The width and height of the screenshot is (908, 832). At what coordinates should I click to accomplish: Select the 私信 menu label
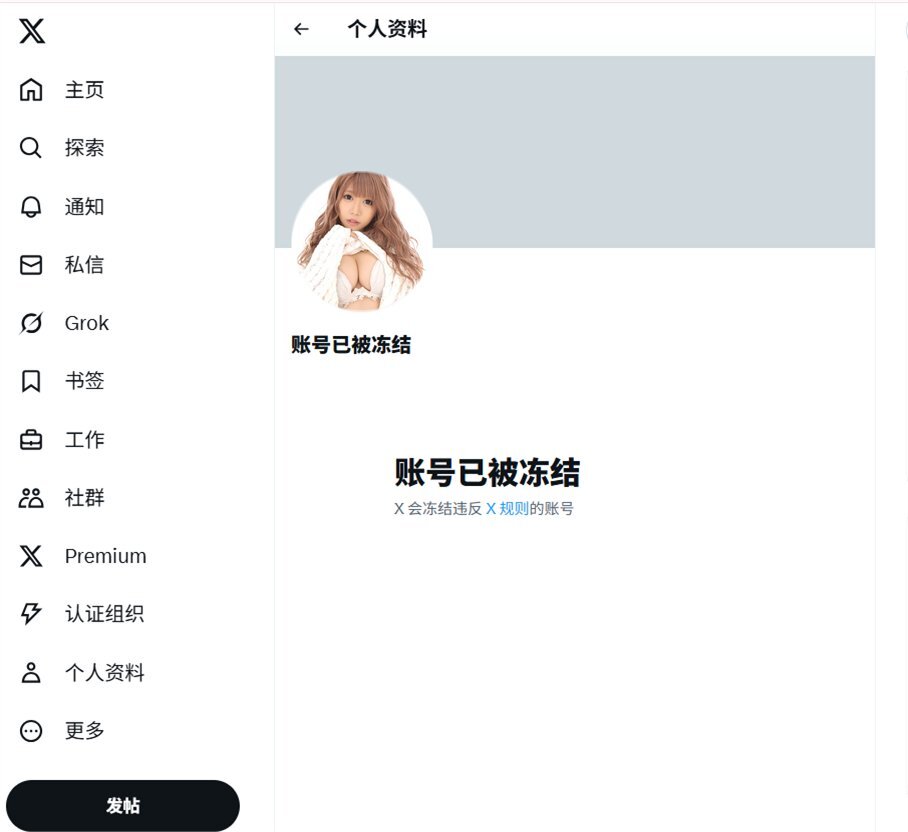[x=85, y=265]
